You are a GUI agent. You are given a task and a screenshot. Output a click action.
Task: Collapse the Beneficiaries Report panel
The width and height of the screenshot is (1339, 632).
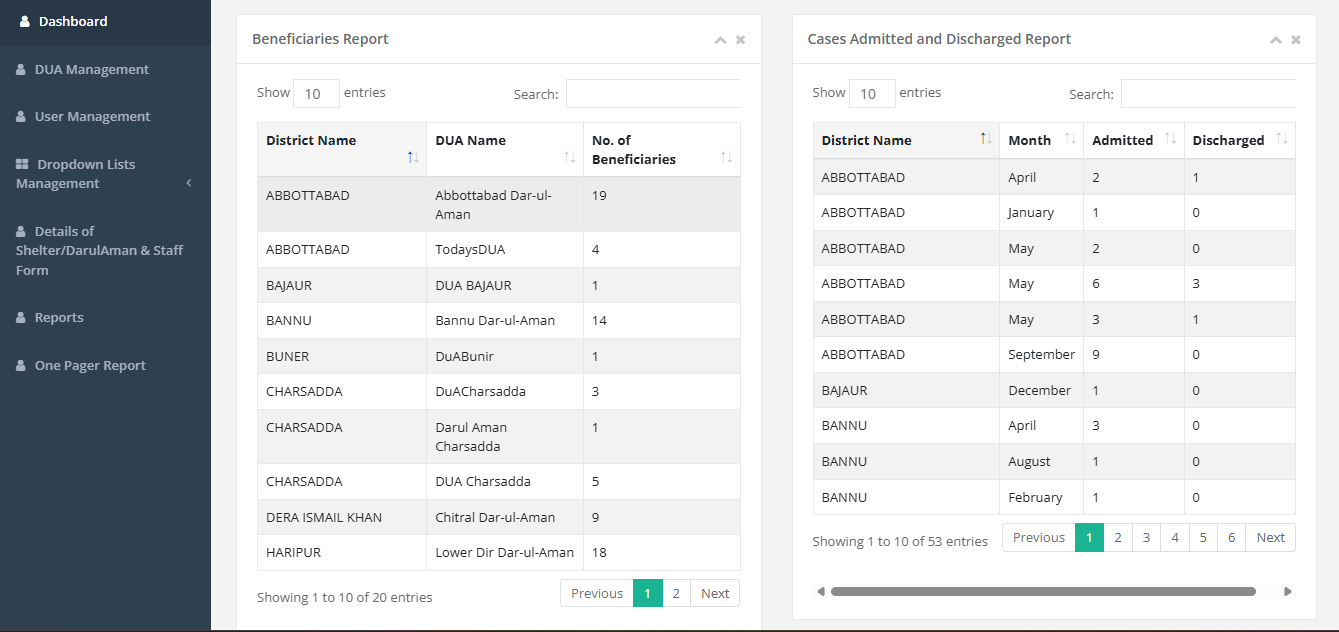click(720, 39)
